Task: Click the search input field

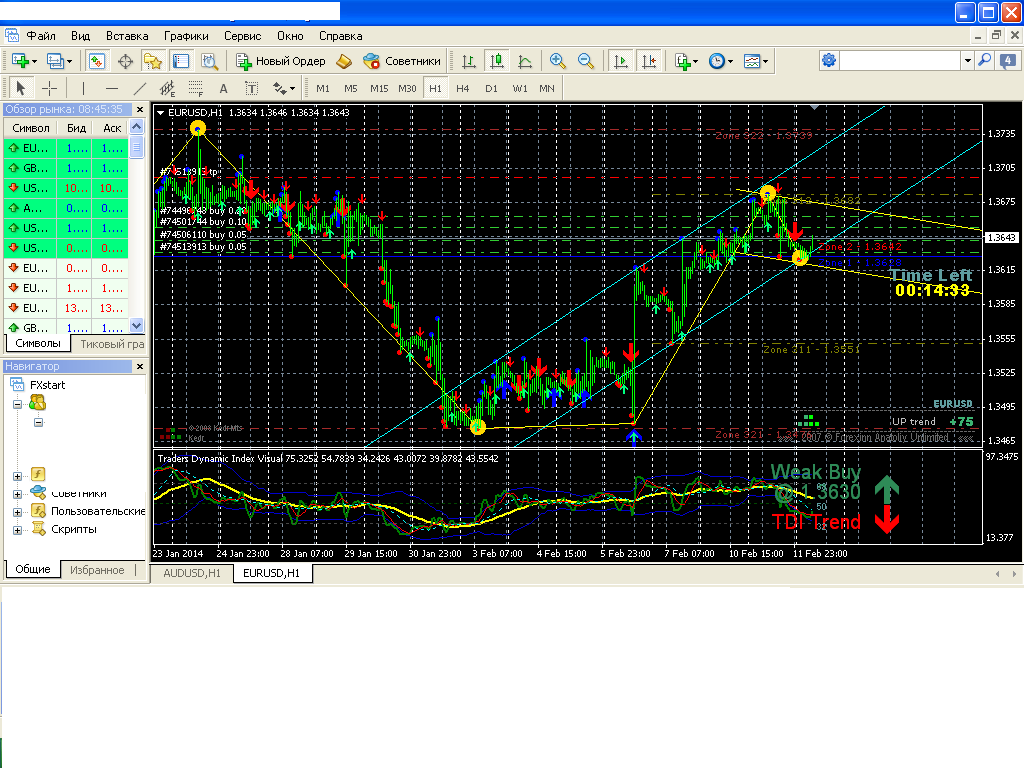Action: (900, 61)
